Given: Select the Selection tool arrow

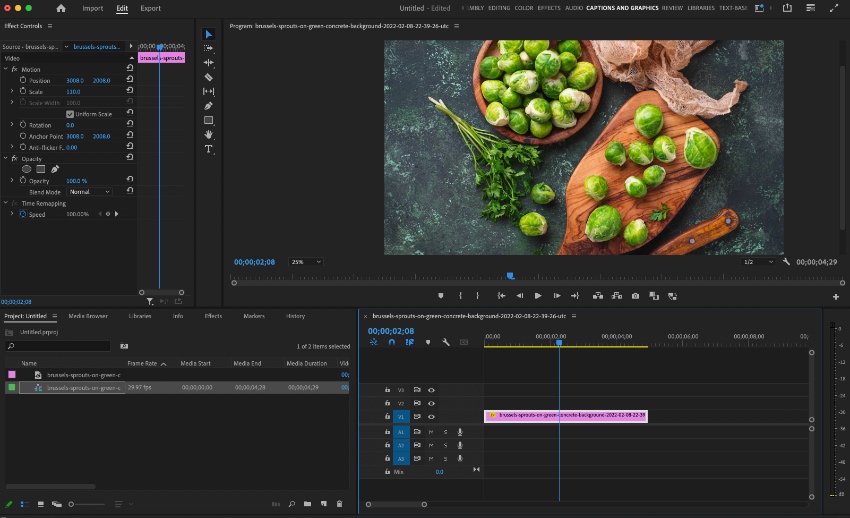Looking at the screenshot, I should [x=209, y=34].
